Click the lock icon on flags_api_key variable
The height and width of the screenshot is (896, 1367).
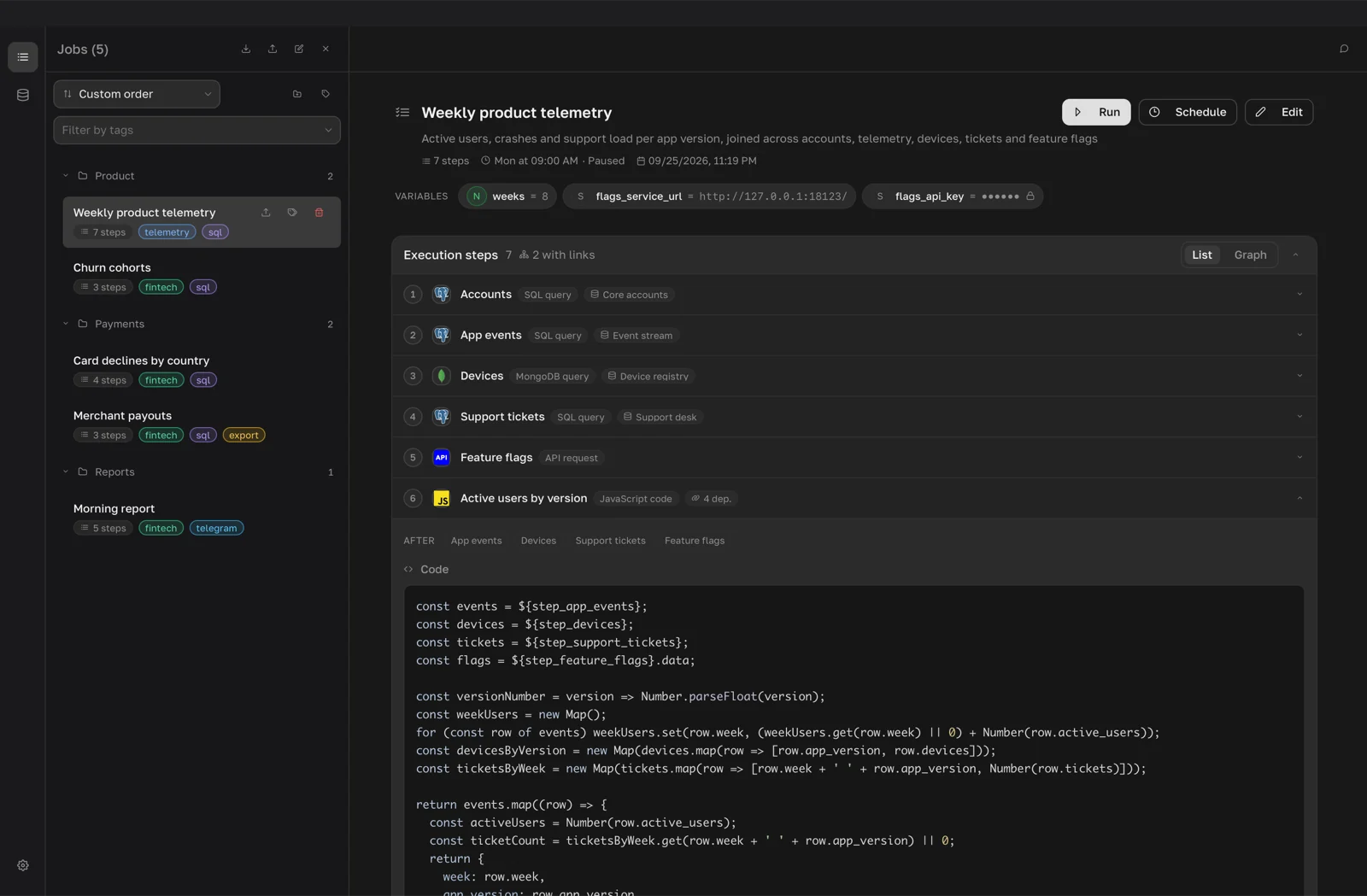[x=1030, y=196]
